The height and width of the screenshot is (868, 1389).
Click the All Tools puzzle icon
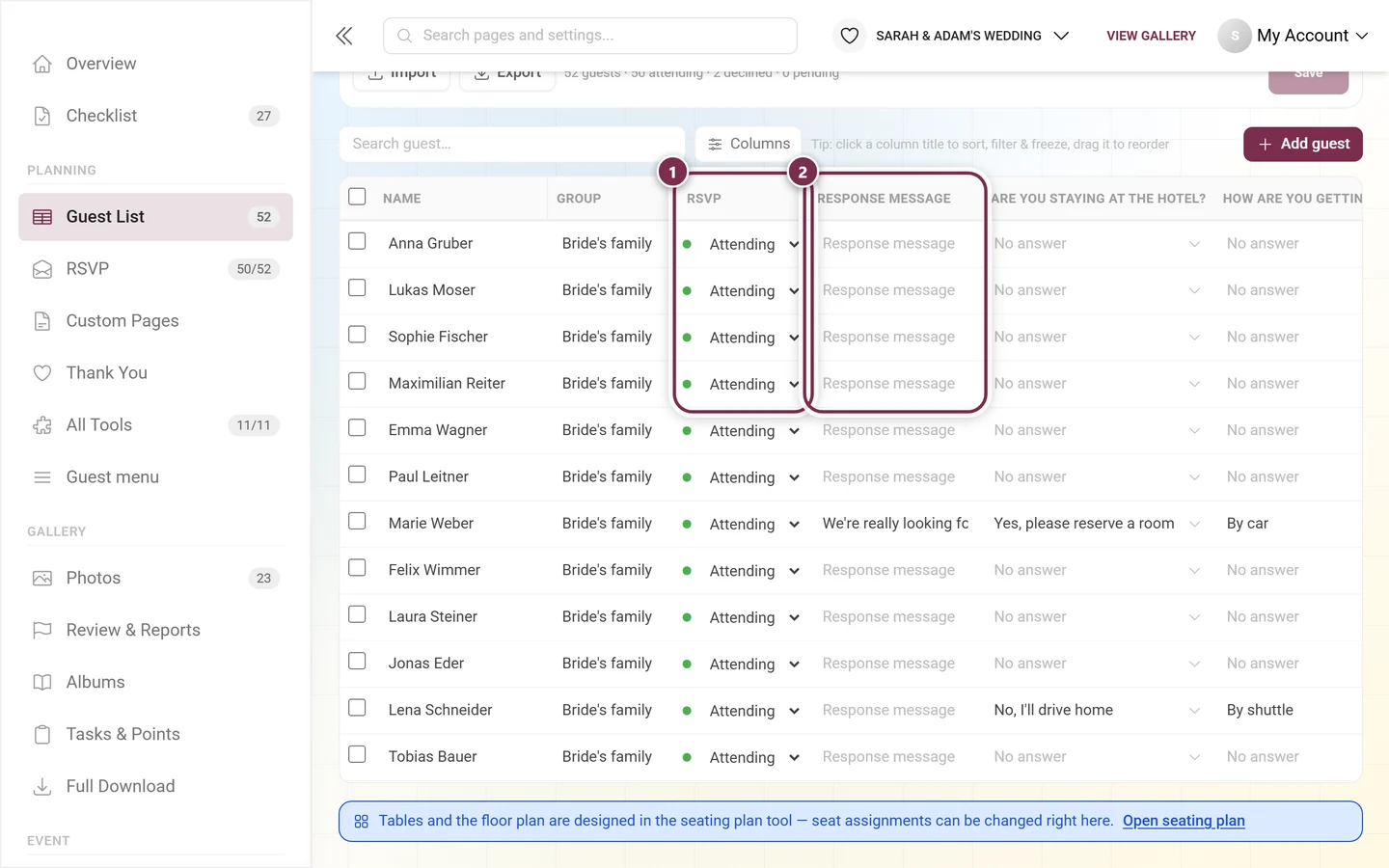click(42, 425)
